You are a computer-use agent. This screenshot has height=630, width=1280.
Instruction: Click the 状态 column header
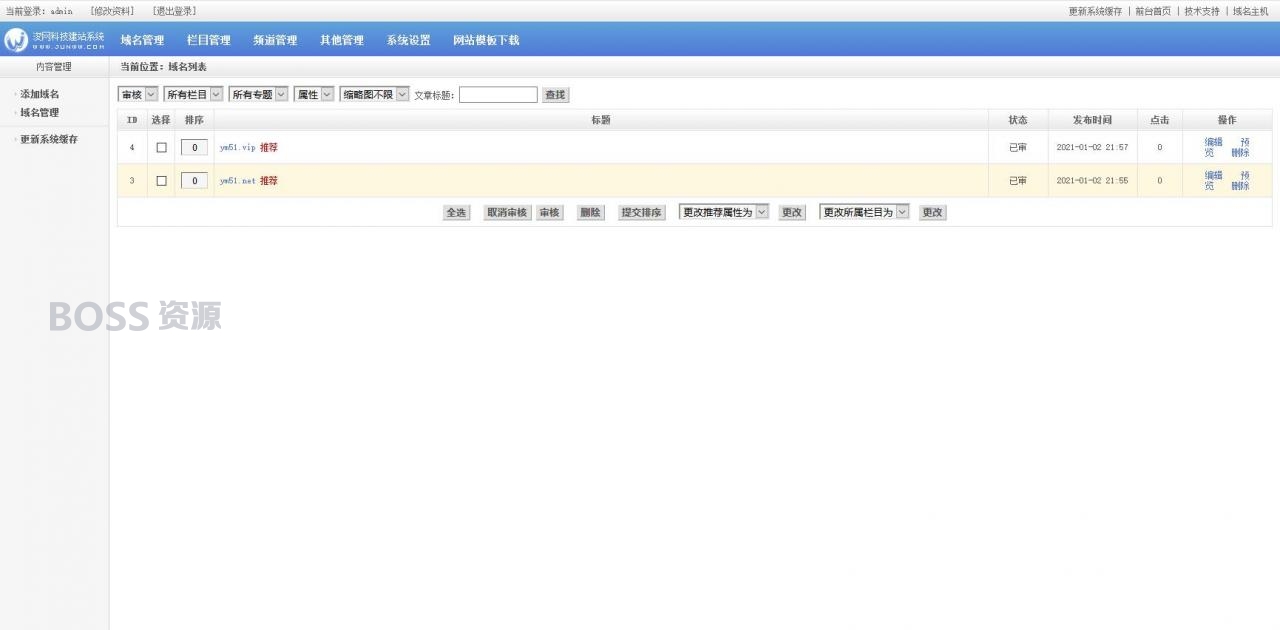[1018, 120]
